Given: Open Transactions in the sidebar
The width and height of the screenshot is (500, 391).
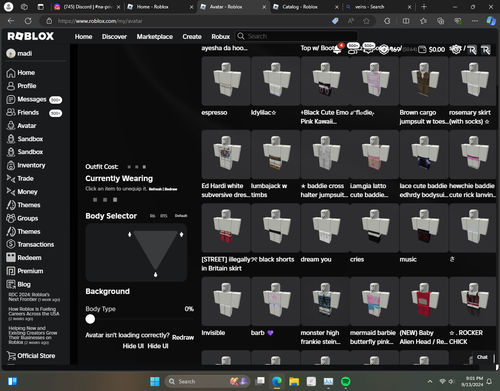Looking at the screenshot, I should point(30,244).
